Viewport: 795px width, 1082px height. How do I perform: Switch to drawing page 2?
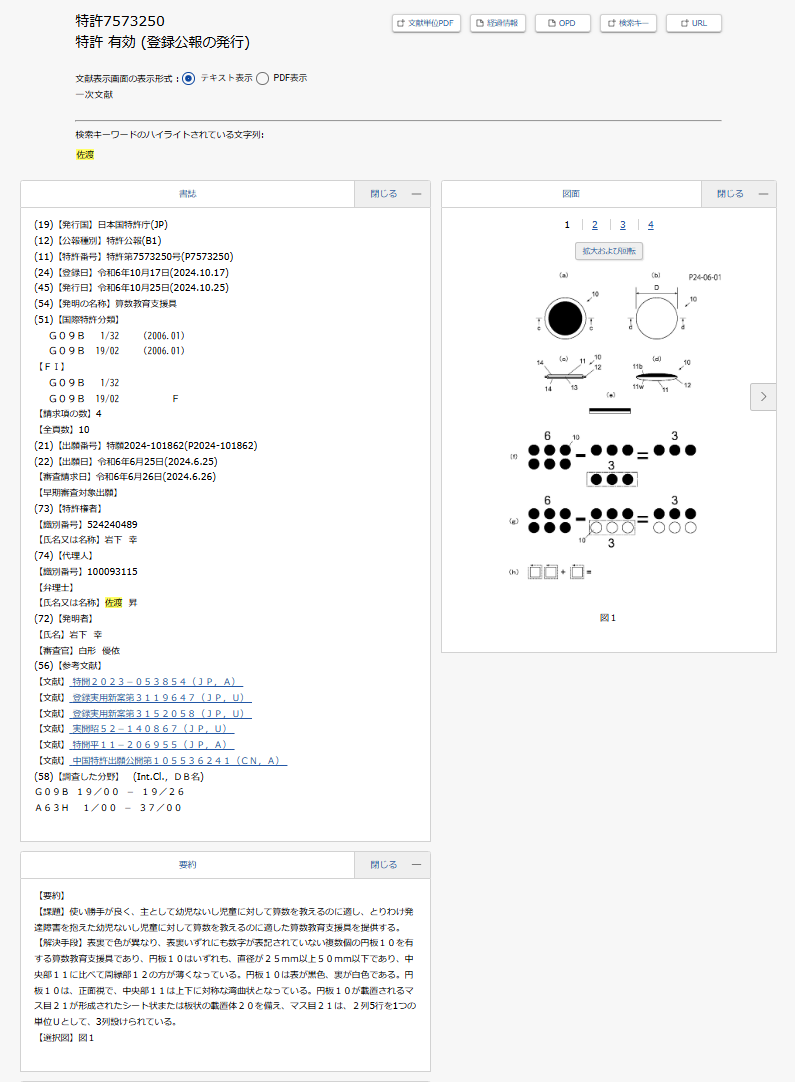(x=595, y=225)
